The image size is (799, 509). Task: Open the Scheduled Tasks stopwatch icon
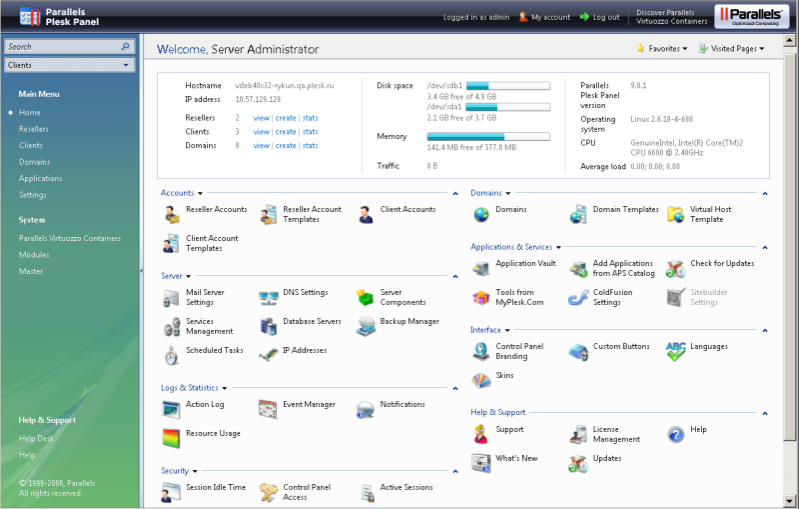(x=172, y=356)
